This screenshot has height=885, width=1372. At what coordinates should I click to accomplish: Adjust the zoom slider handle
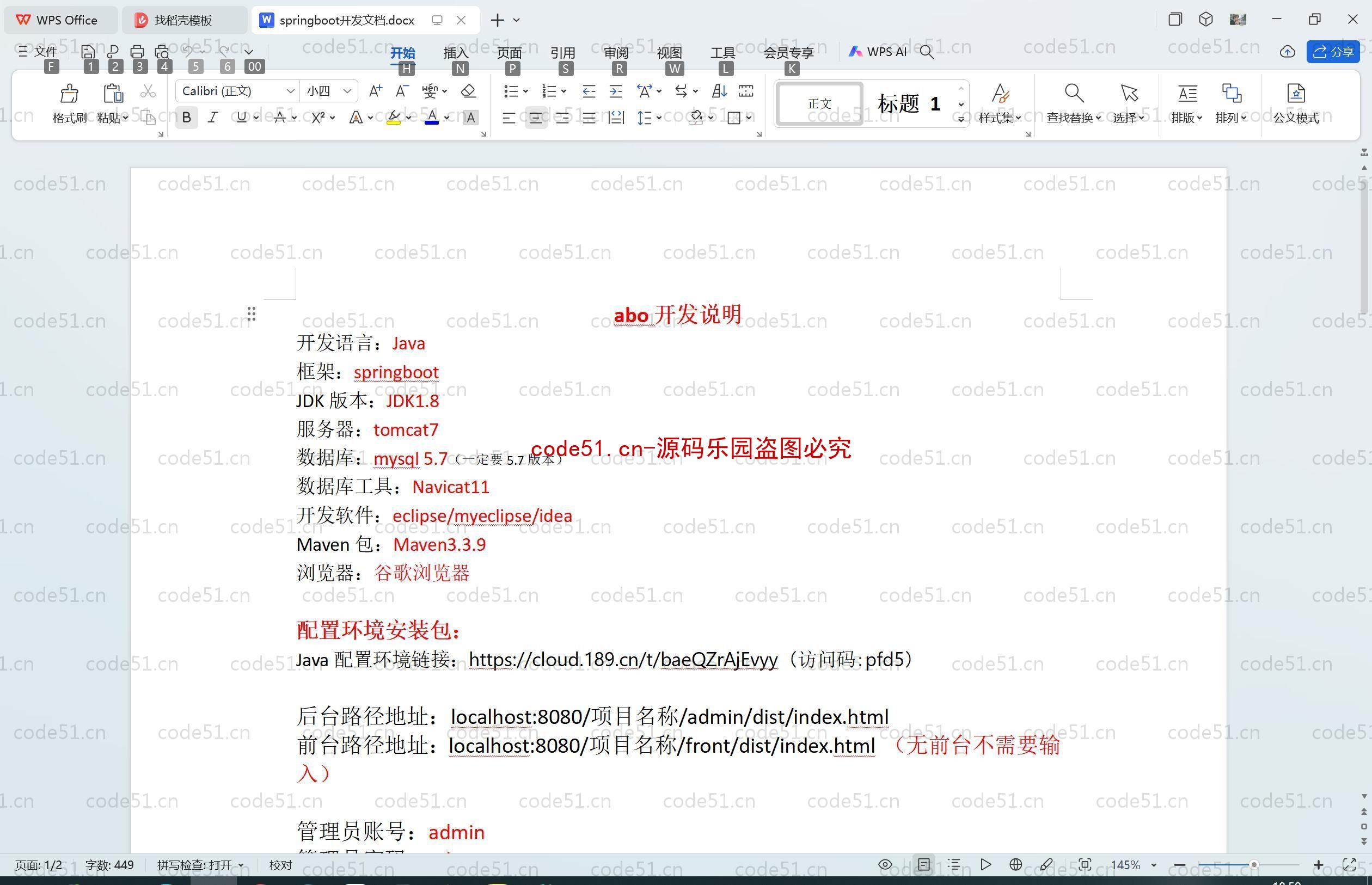tap(1254, 864)
